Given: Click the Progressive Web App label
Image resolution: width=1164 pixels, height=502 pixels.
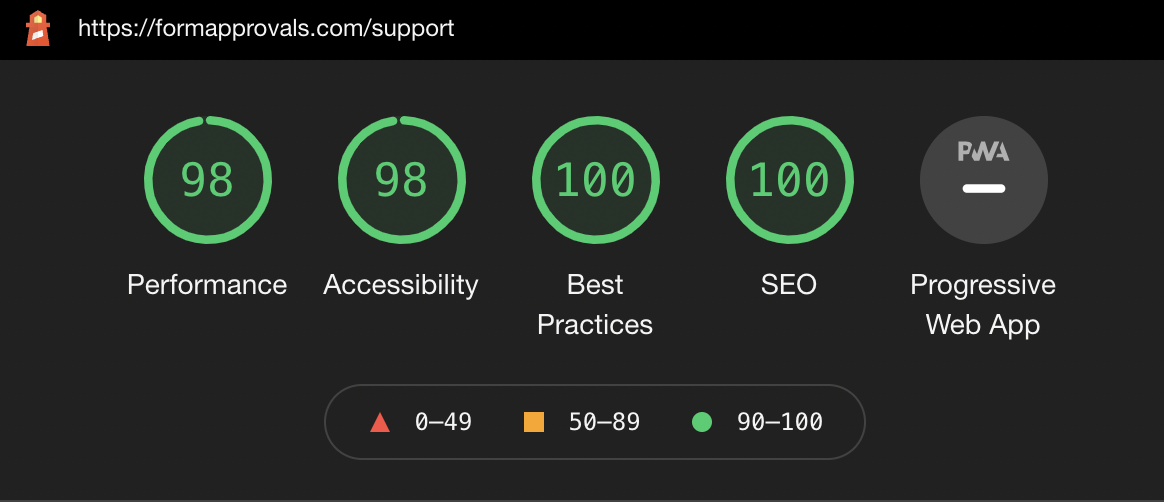Looking at the screenshot, I should (983, 304).
